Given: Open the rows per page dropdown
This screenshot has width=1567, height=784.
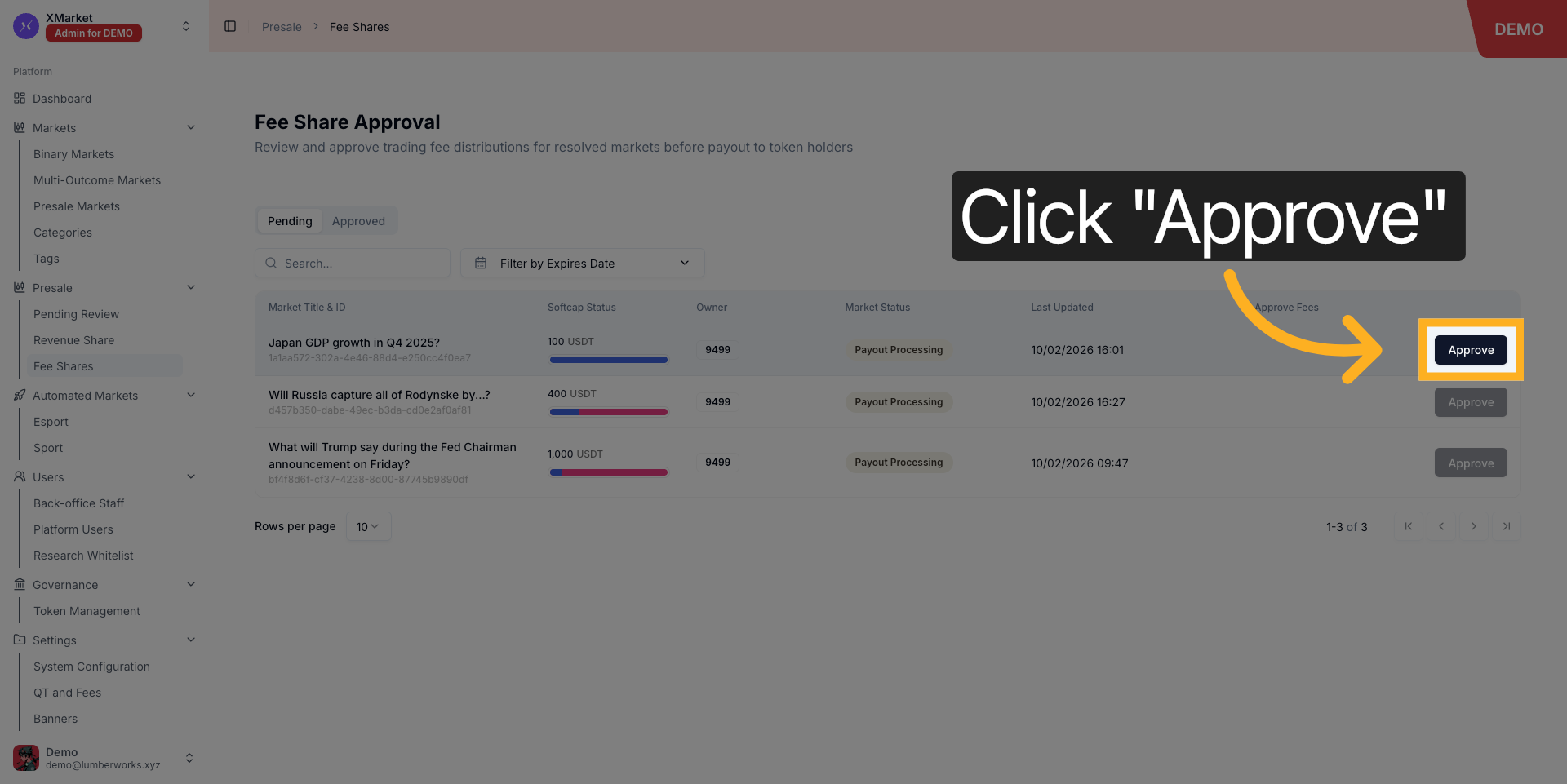Looking at the screenshot, I should [x=368, y=526].
